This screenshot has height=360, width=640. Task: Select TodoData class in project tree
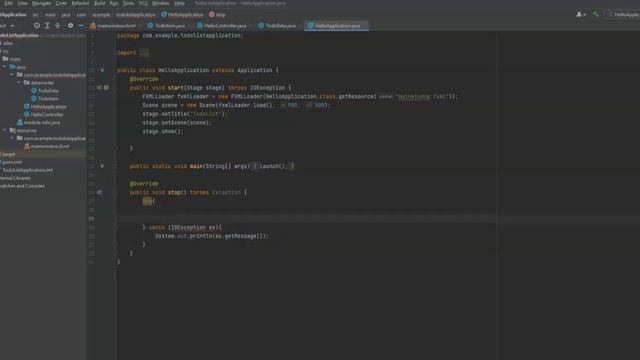point(45,91)
